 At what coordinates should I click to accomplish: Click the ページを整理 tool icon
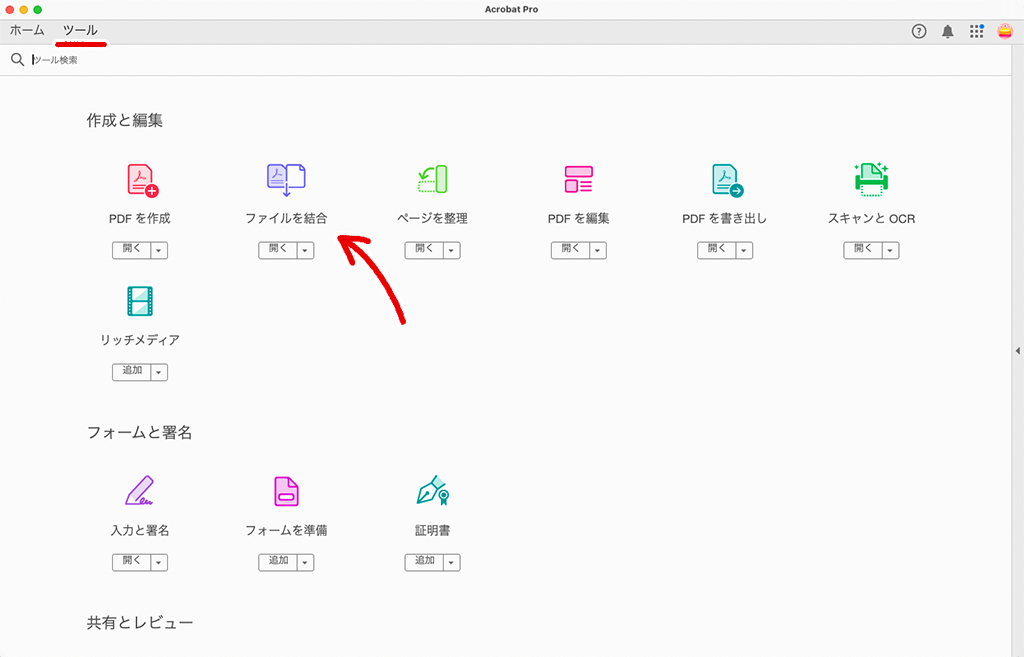pyautogui.click(x=432, y=179)
